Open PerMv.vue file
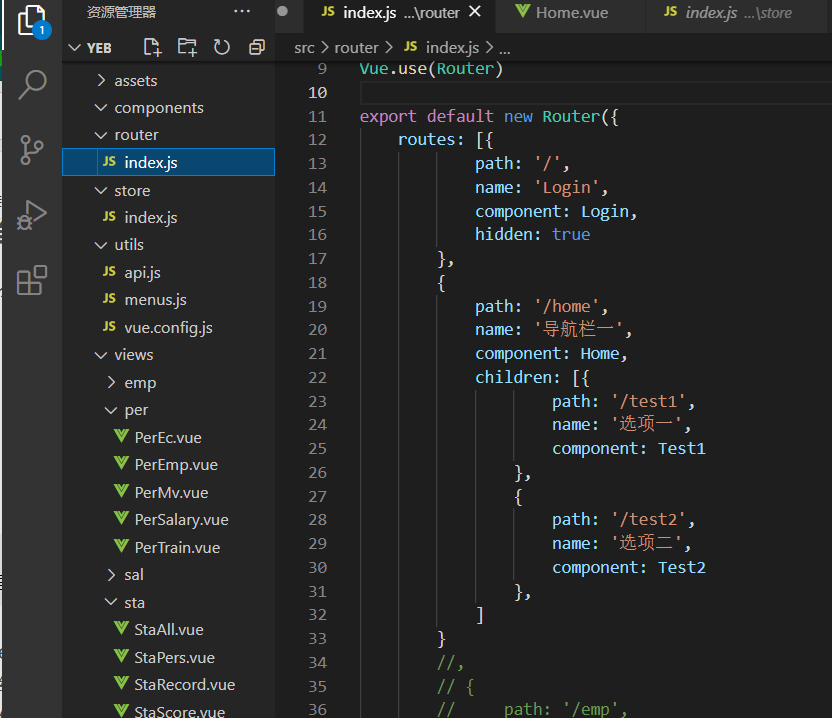This screenshot has height=718, width=832. 169,492
